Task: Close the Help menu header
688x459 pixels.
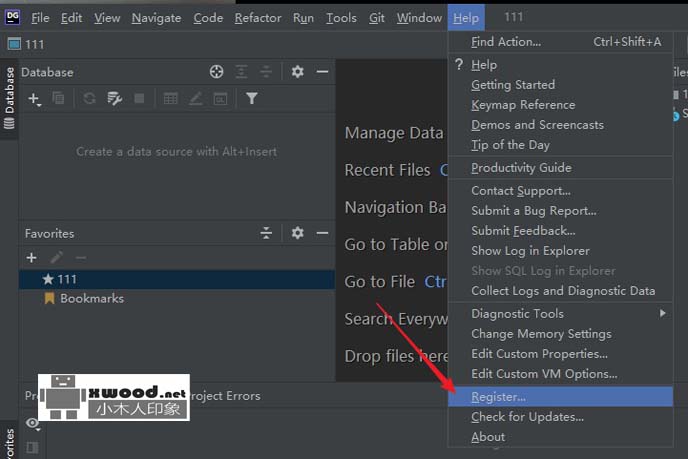Action: coord(466,18)
